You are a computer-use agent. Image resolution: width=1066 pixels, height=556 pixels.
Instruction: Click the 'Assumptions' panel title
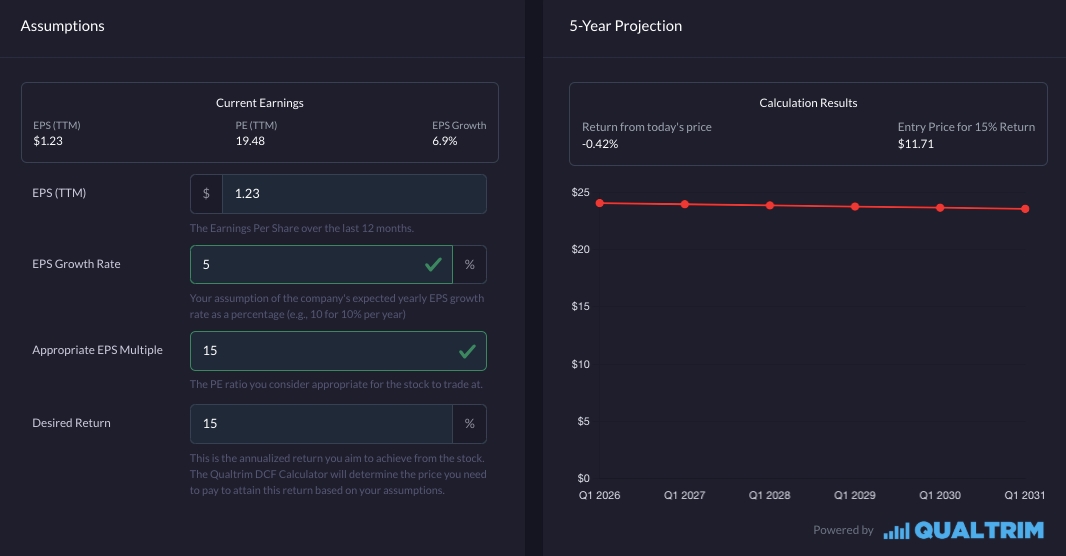click(63, 27)
